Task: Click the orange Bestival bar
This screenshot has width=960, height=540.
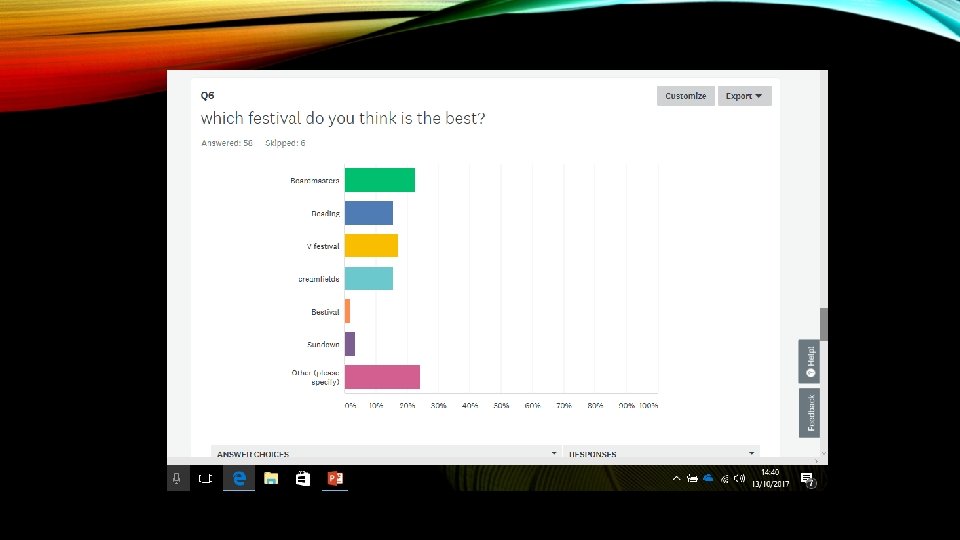Action: pos(347,311)
